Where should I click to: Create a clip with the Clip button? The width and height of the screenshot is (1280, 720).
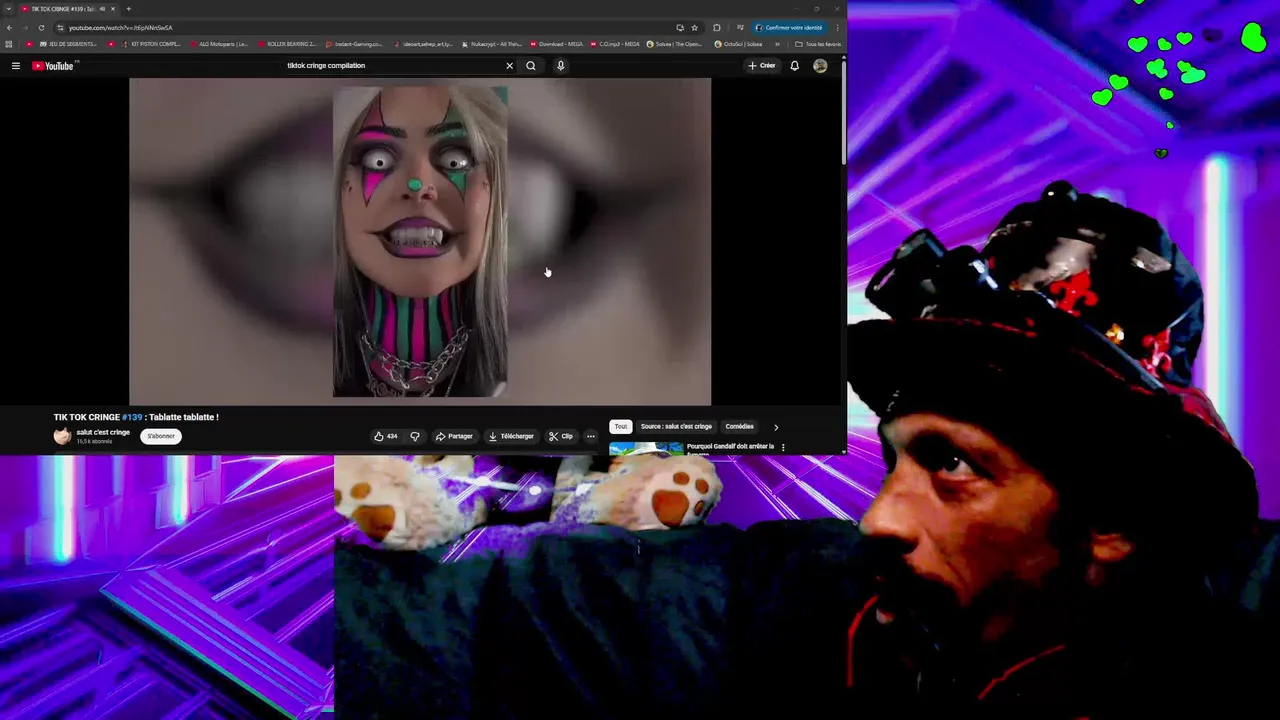tap(561, 436)
